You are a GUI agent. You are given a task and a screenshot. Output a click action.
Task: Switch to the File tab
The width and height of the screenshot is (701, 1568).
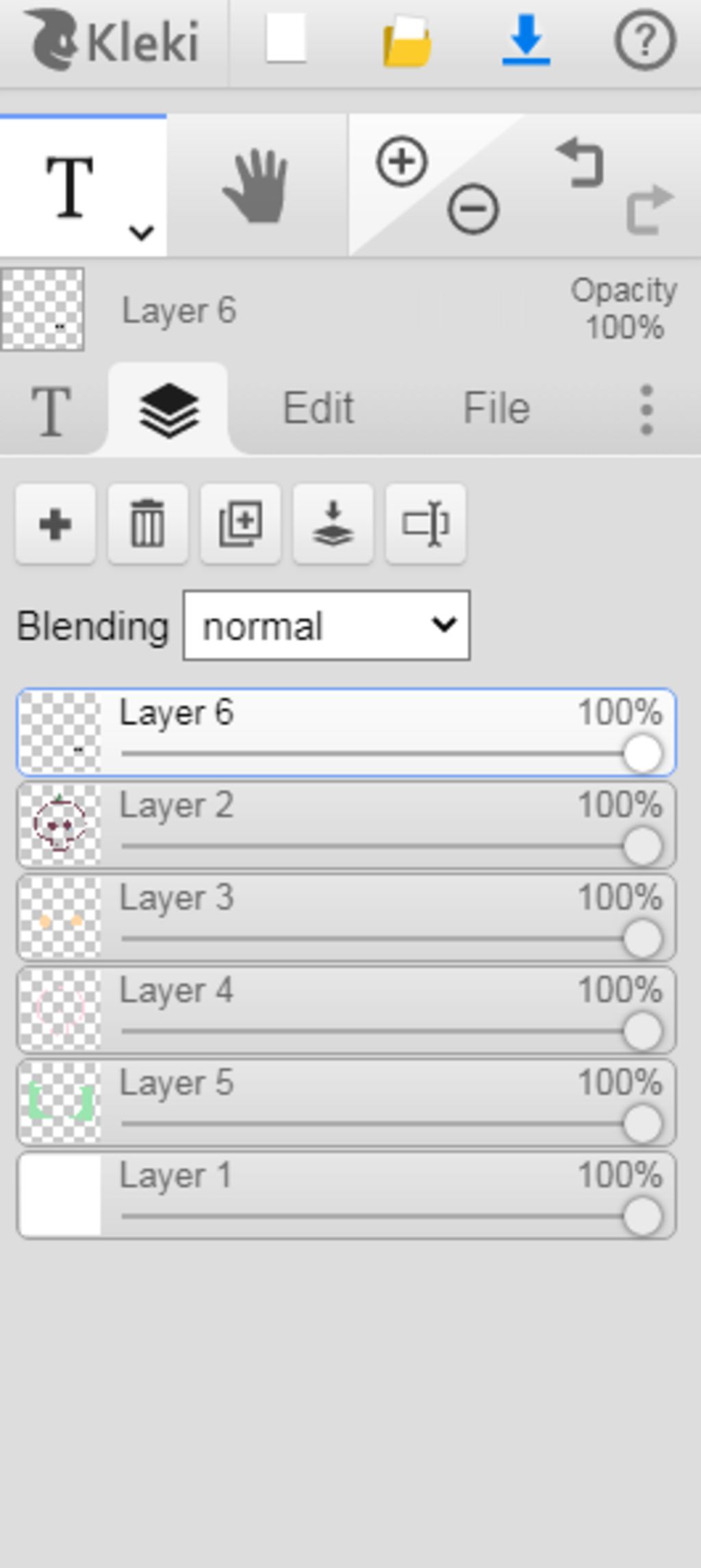[x=496, y=409]
